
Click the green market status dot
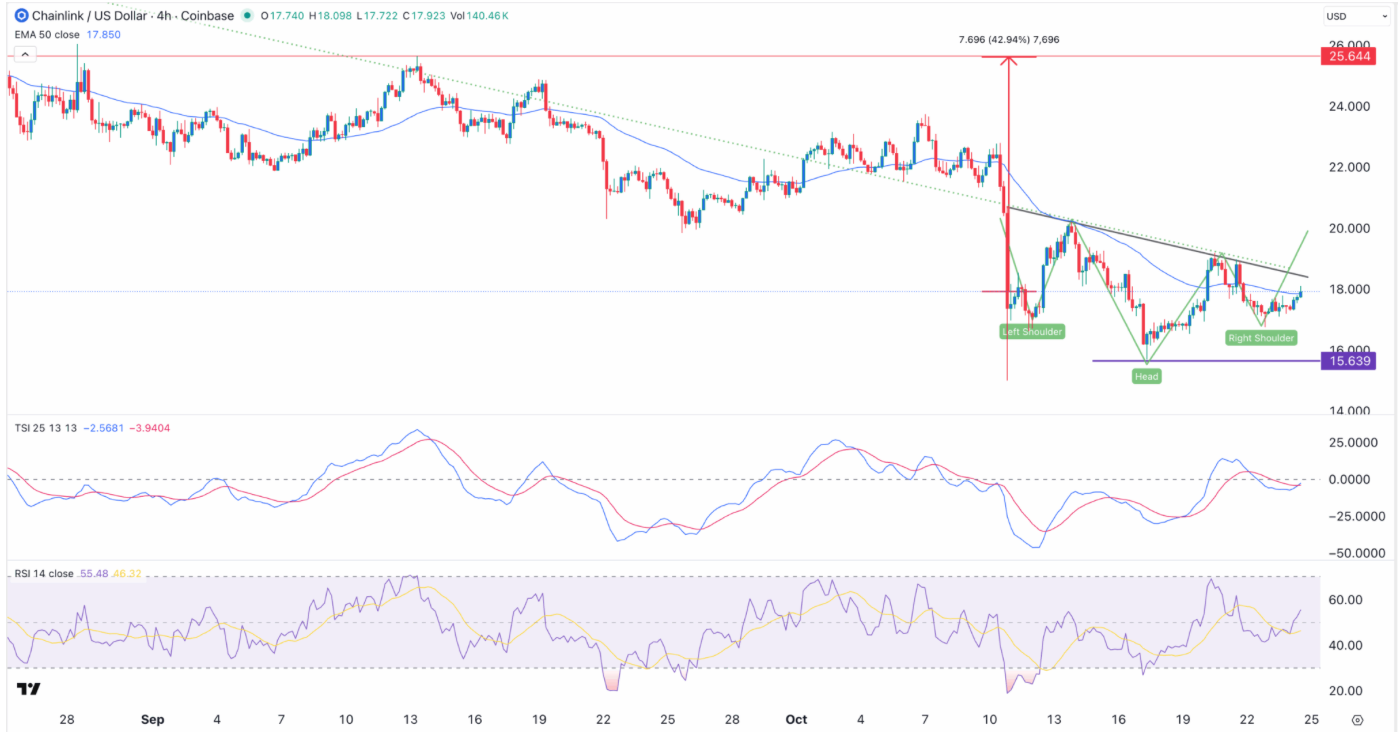point(246,17)
